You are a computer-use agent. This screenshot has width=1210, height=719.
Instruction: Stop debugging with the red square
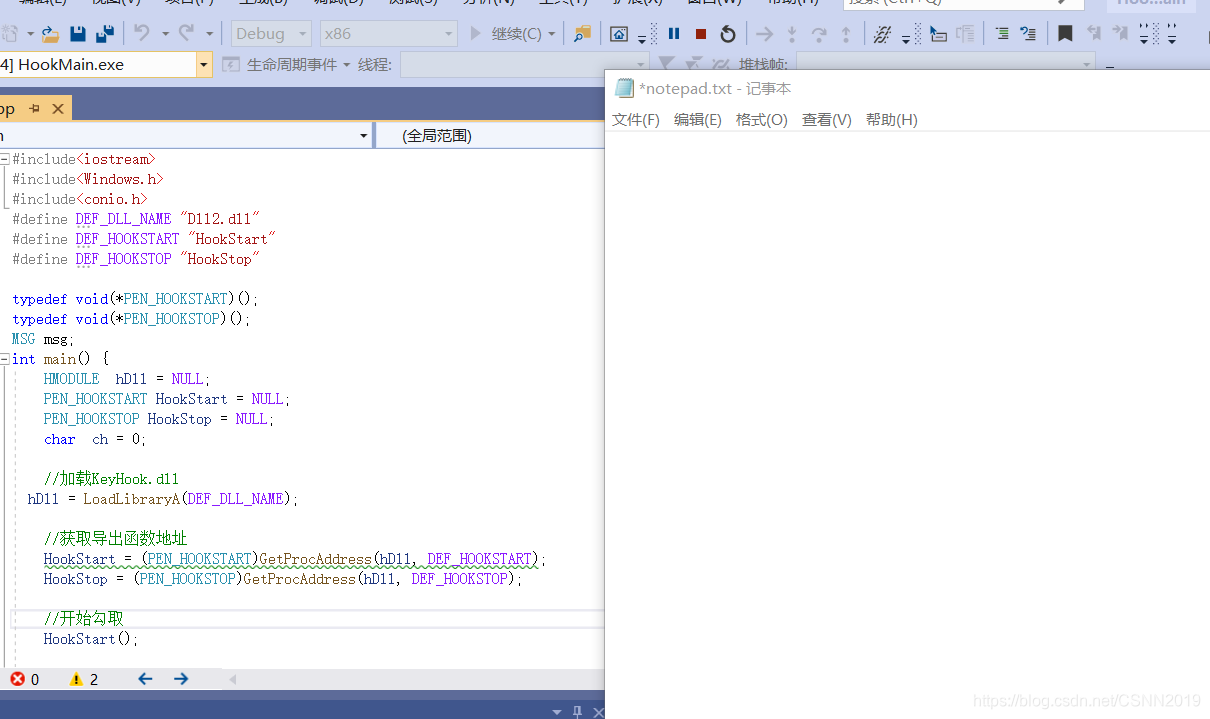(701, 34)
